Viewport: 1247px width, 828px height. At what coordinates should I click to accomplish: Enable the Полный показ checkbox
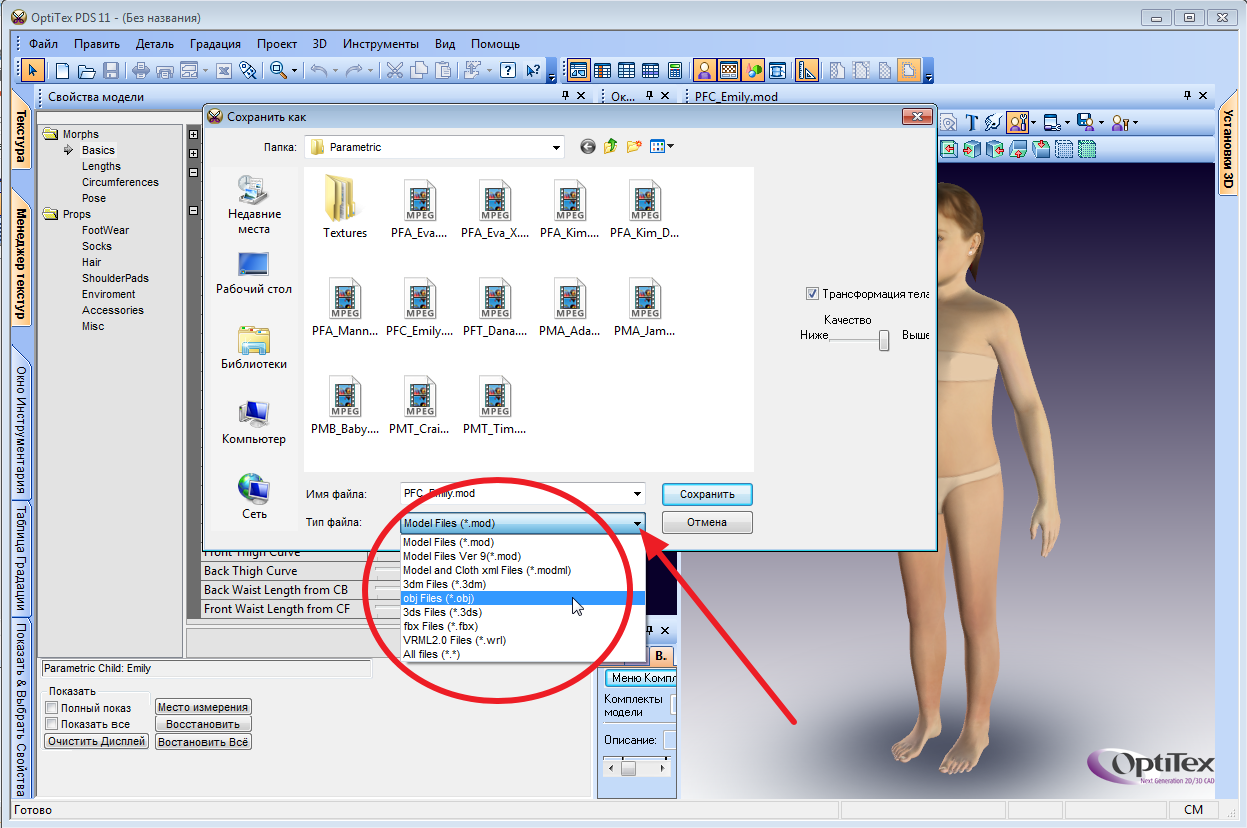[x=52, y=708]
